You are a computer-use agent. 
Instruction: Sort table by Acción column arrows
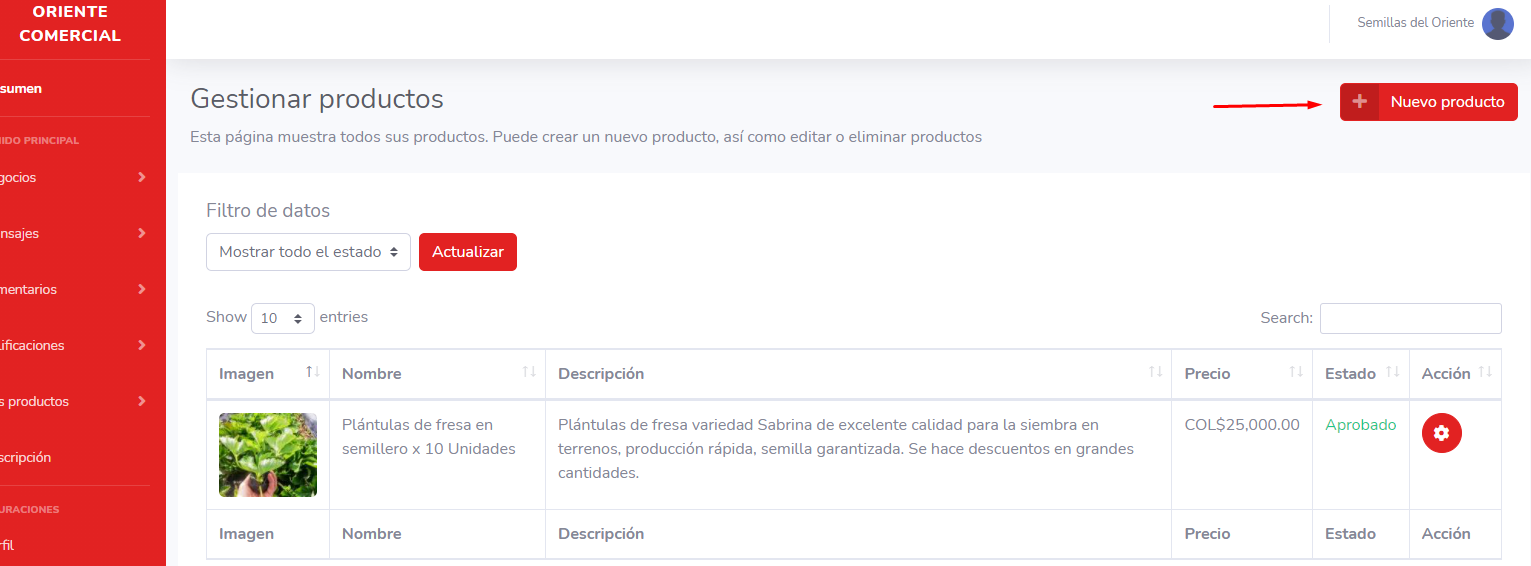pos(1485,372)
